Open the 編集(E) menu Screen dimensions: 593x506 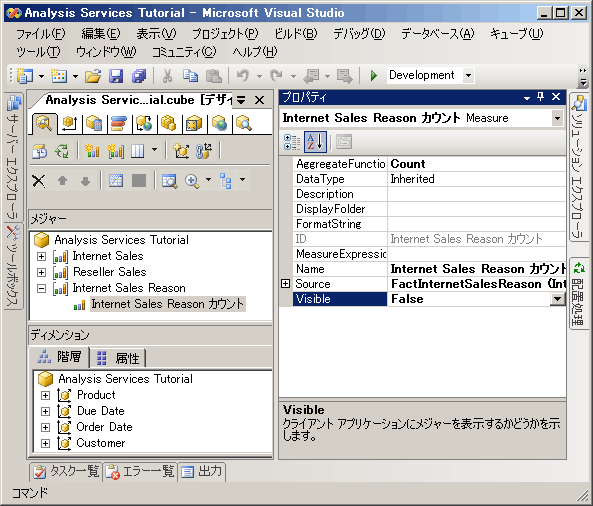pos(101,34)
